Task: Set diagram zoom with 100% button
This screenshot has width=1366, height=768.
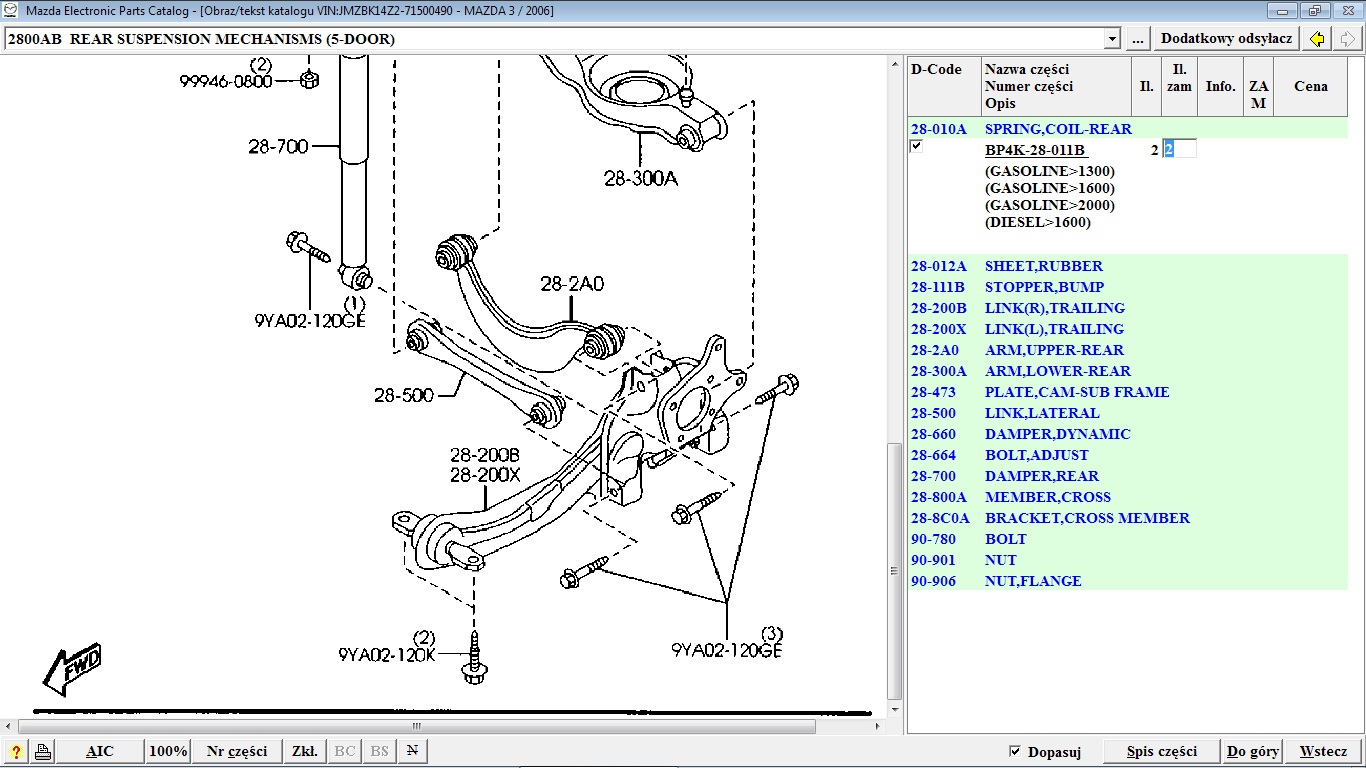Action: pyautogui.click(x=168, y=752)
